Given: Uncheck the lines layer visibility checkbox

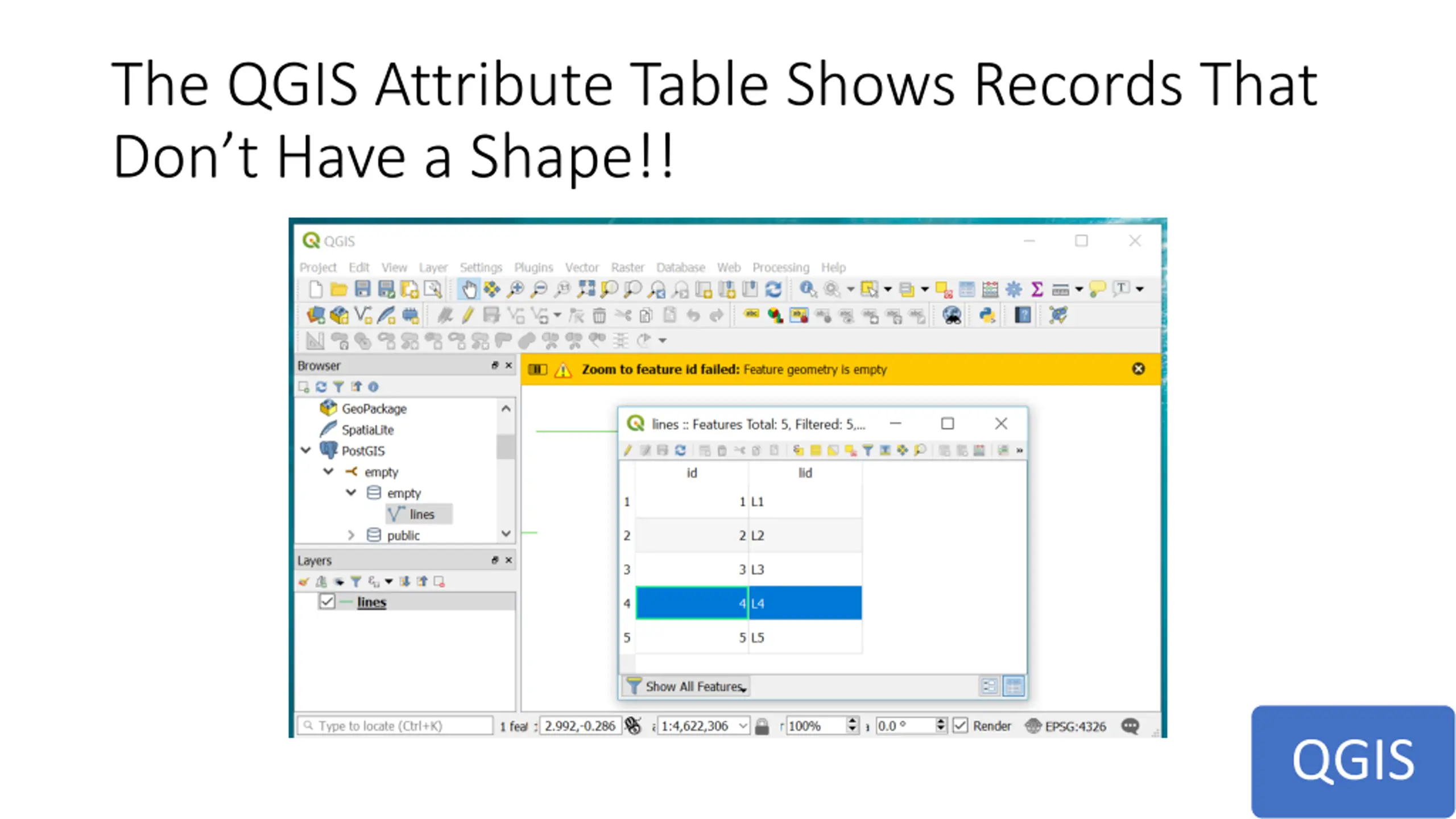Looking at the screenshot, I should 327,602.
